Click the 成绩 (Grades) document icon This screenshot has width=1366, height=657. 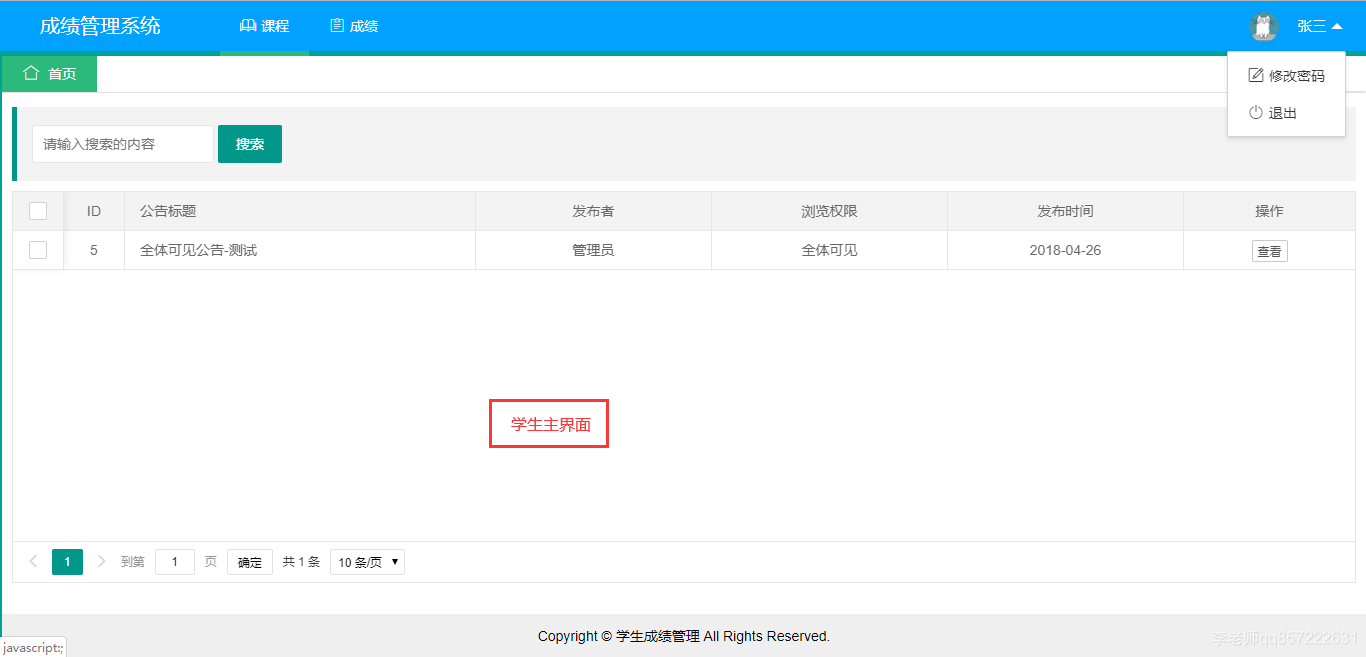coord(336,25)
